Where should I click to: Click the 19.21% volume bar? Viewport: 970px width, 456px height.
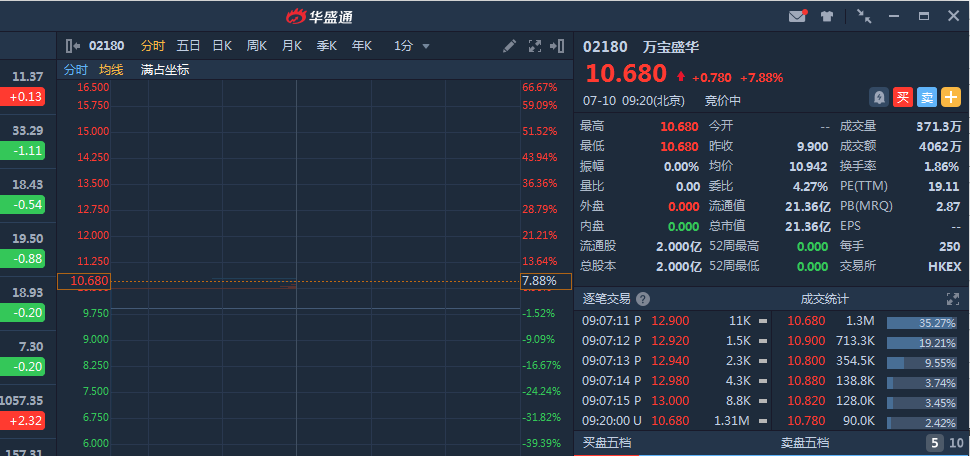click(x=922, y=343)
